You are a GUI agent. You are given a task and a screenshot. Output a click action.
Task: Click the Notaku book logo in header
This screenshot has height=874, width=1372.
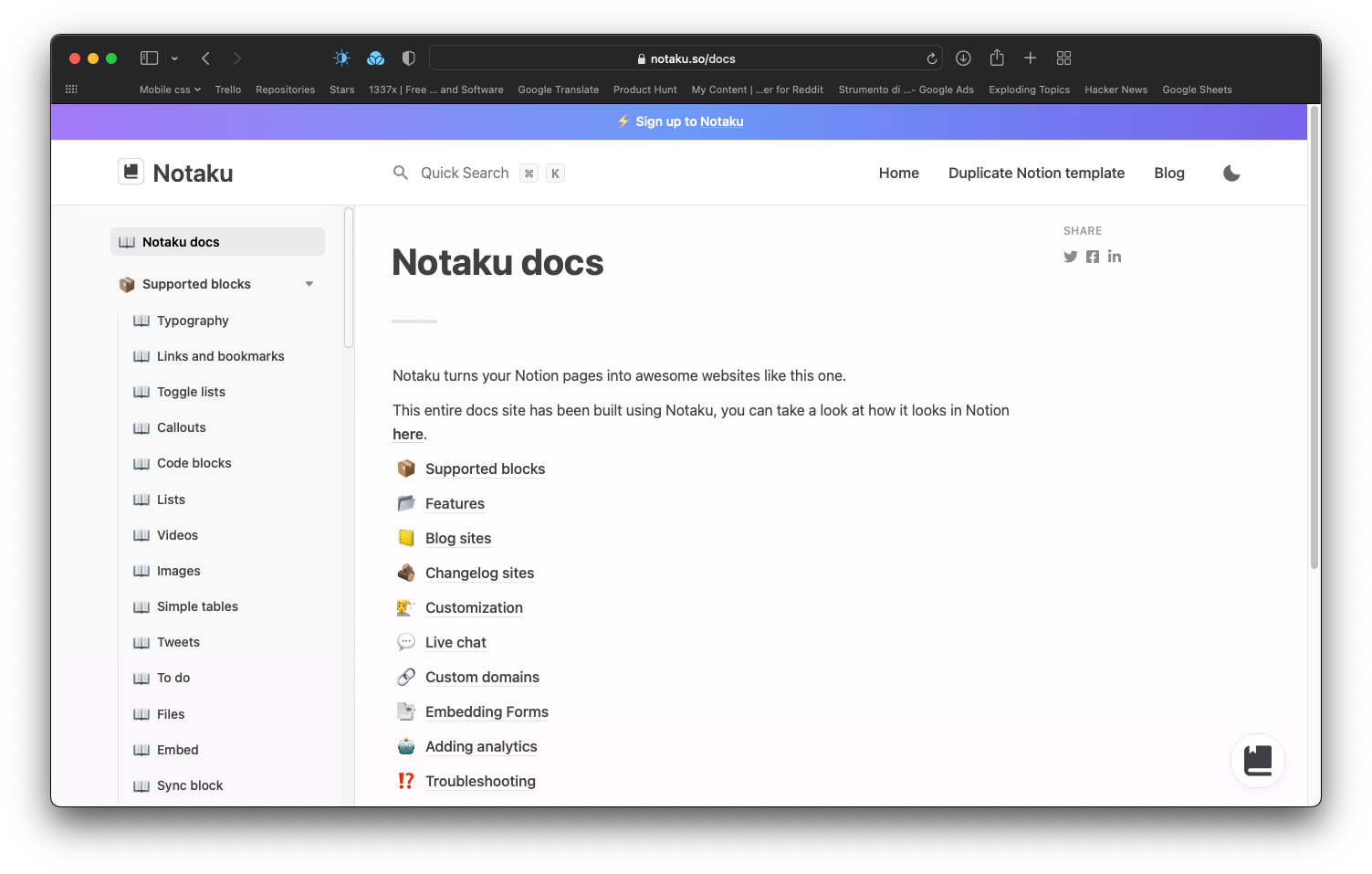pos(131,172)
